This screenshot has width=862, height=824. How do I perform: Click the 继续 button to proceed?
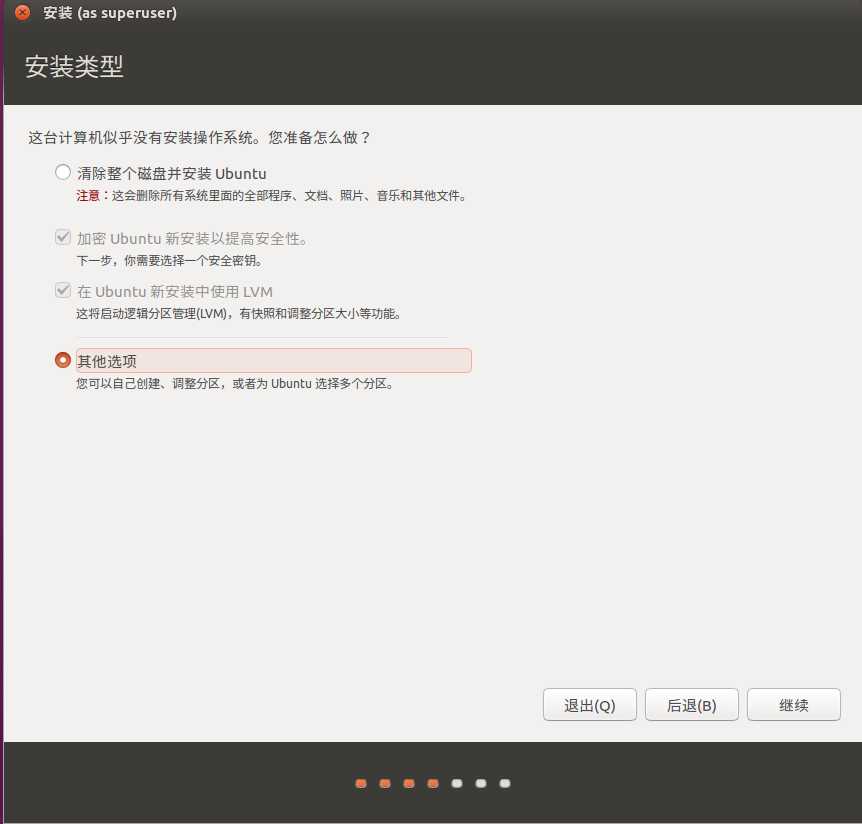pos(793,705)
